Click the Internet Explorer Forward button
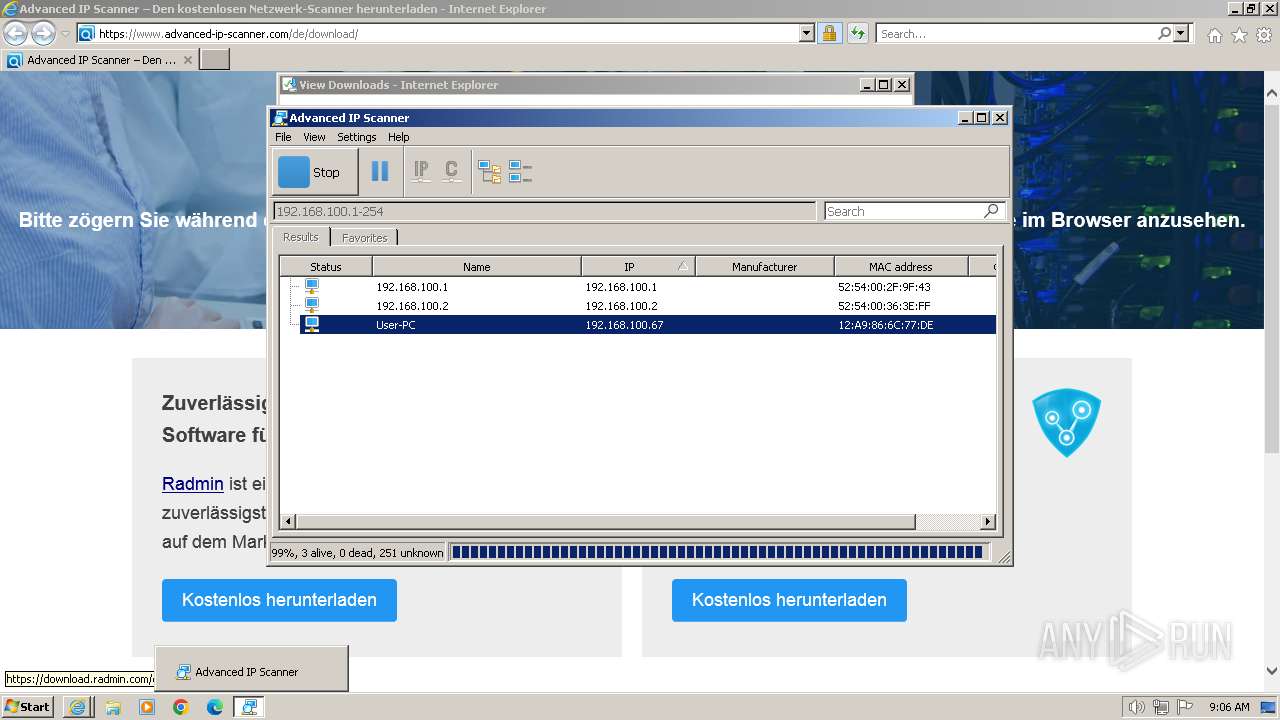Viewport: 1280px width, 720px height. (x=43, y=33)
